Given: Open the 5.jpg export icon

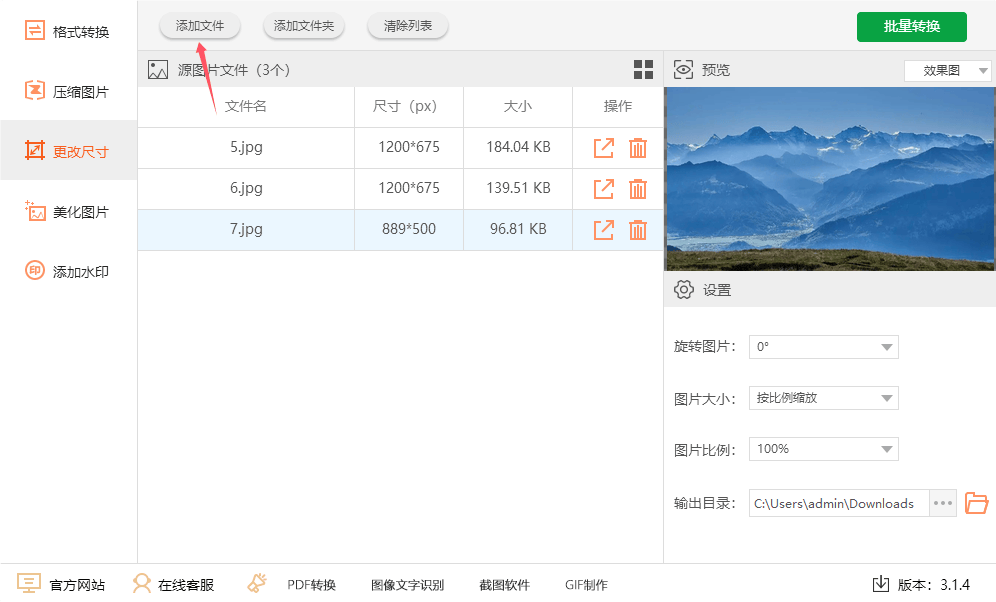Looking at the screenshot, I should click(x=603, y=148).
